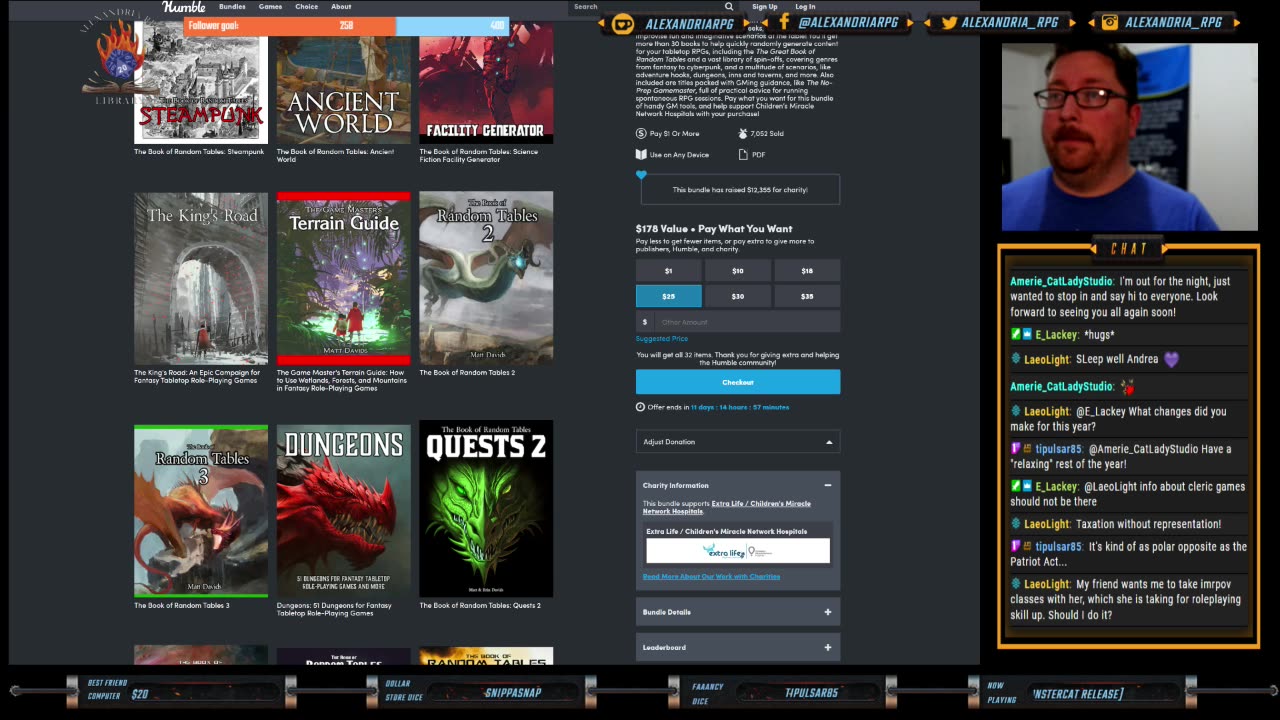Click the Now Playing ticker panel
Image resolution: width=1280 pixels, height=720 pixels.
(x=1080, y=692)
